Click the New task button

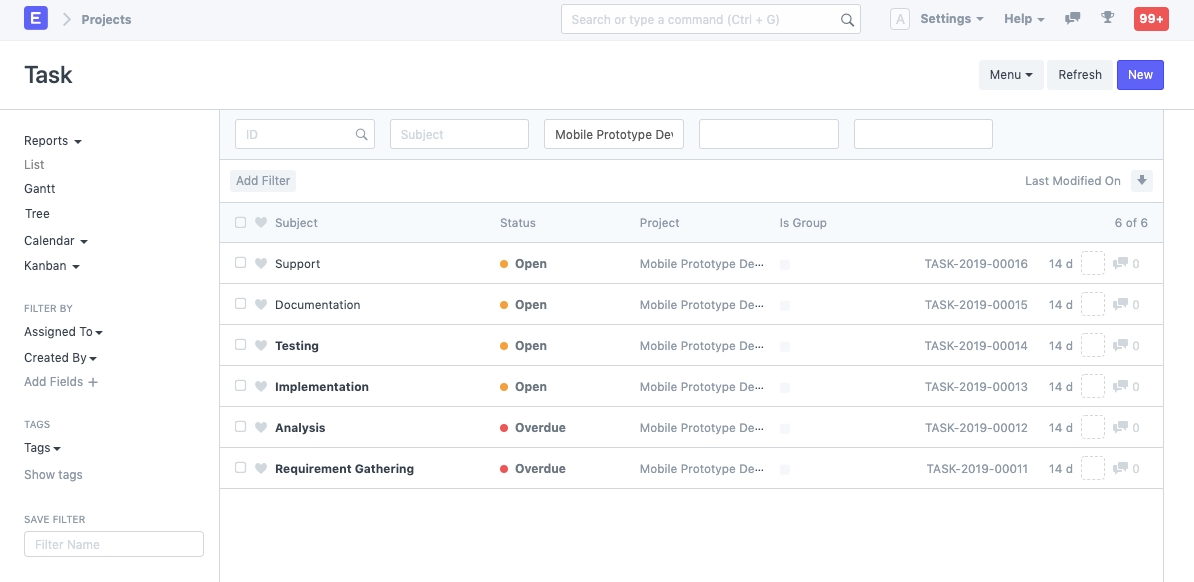click(1140, 75)
